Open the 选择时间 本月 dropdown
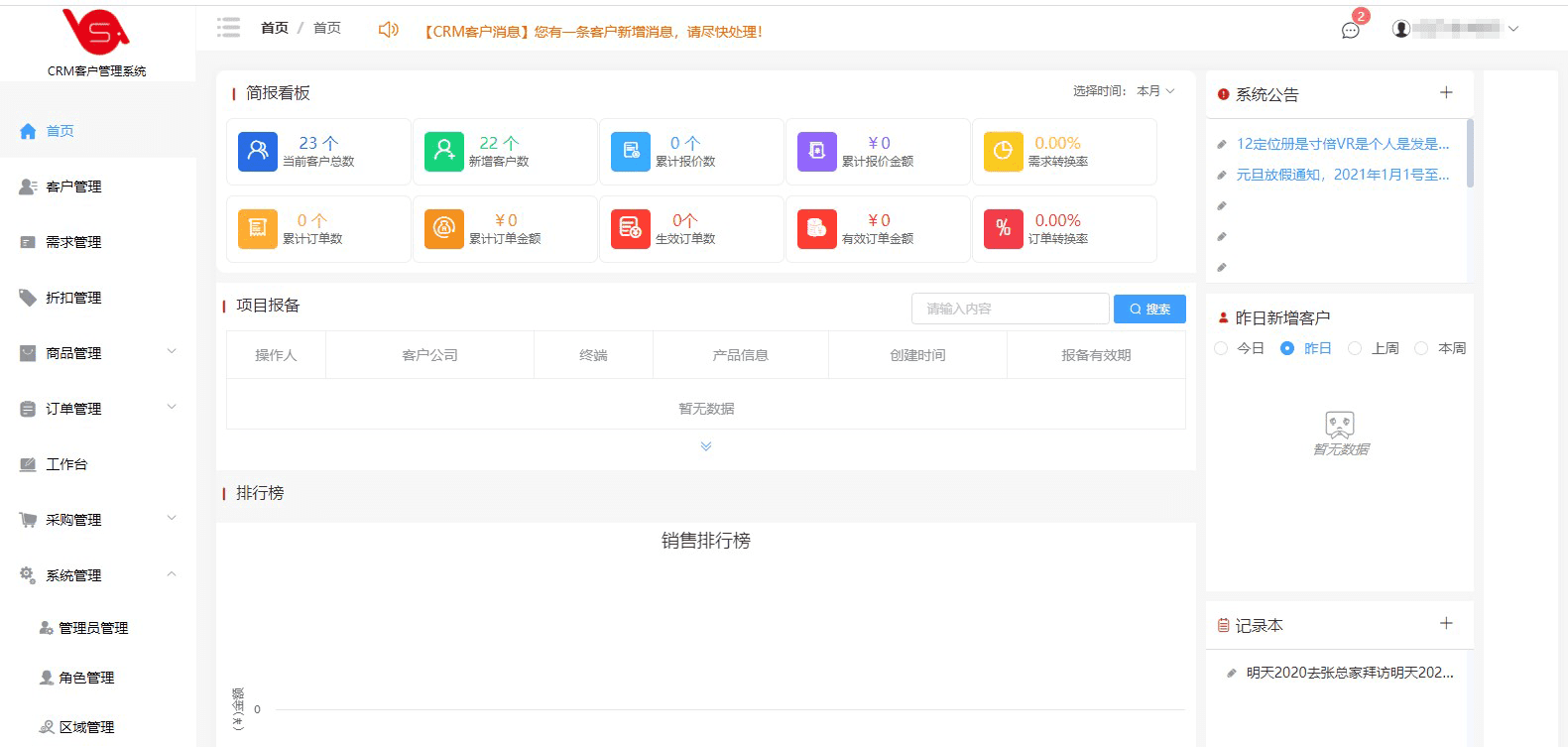The width and height of the screenshot is (1568, 747). pyautogui.click(x=1155, y=91)
